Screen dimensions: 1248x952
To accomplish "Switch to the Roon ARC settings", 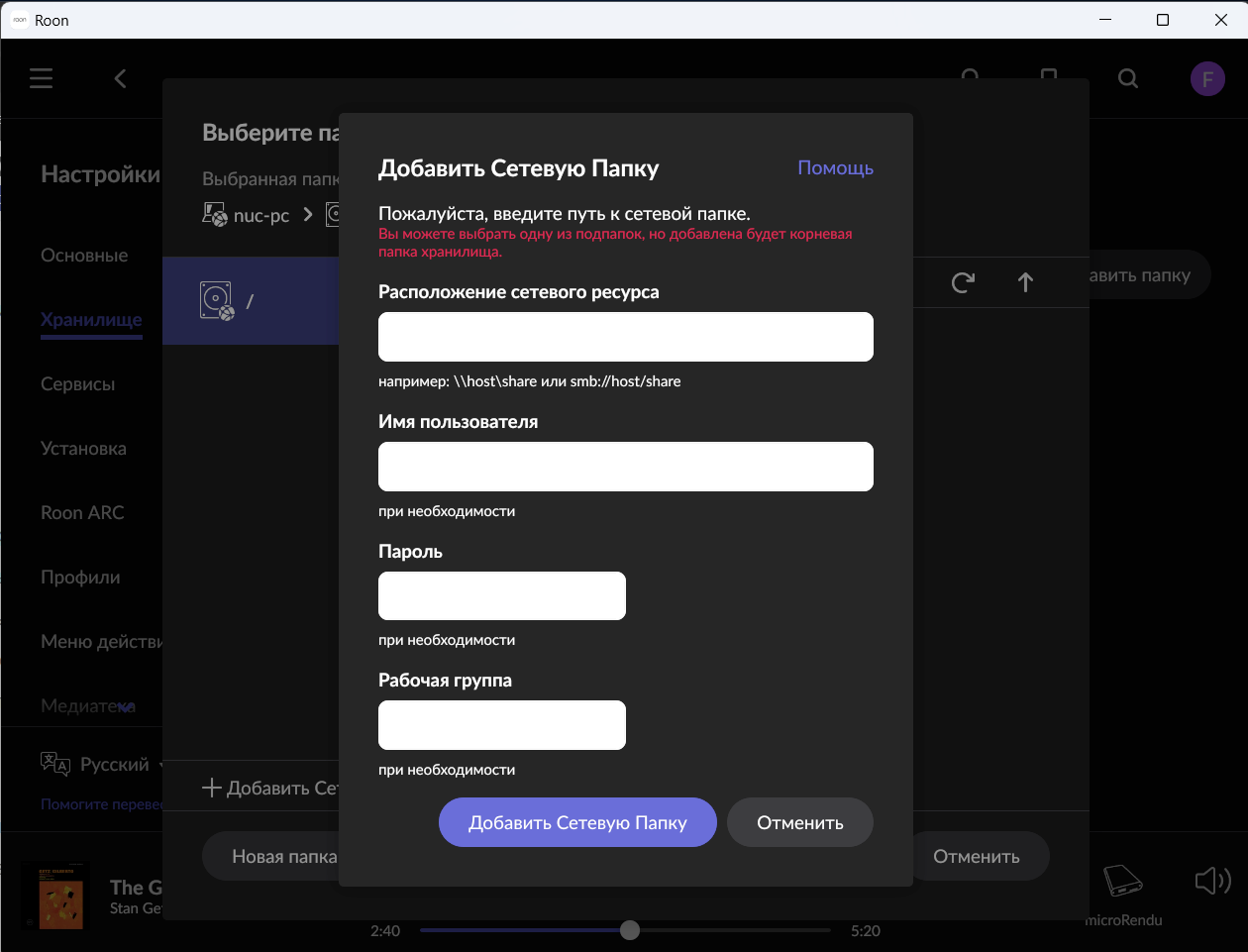I will pos(82,513).
